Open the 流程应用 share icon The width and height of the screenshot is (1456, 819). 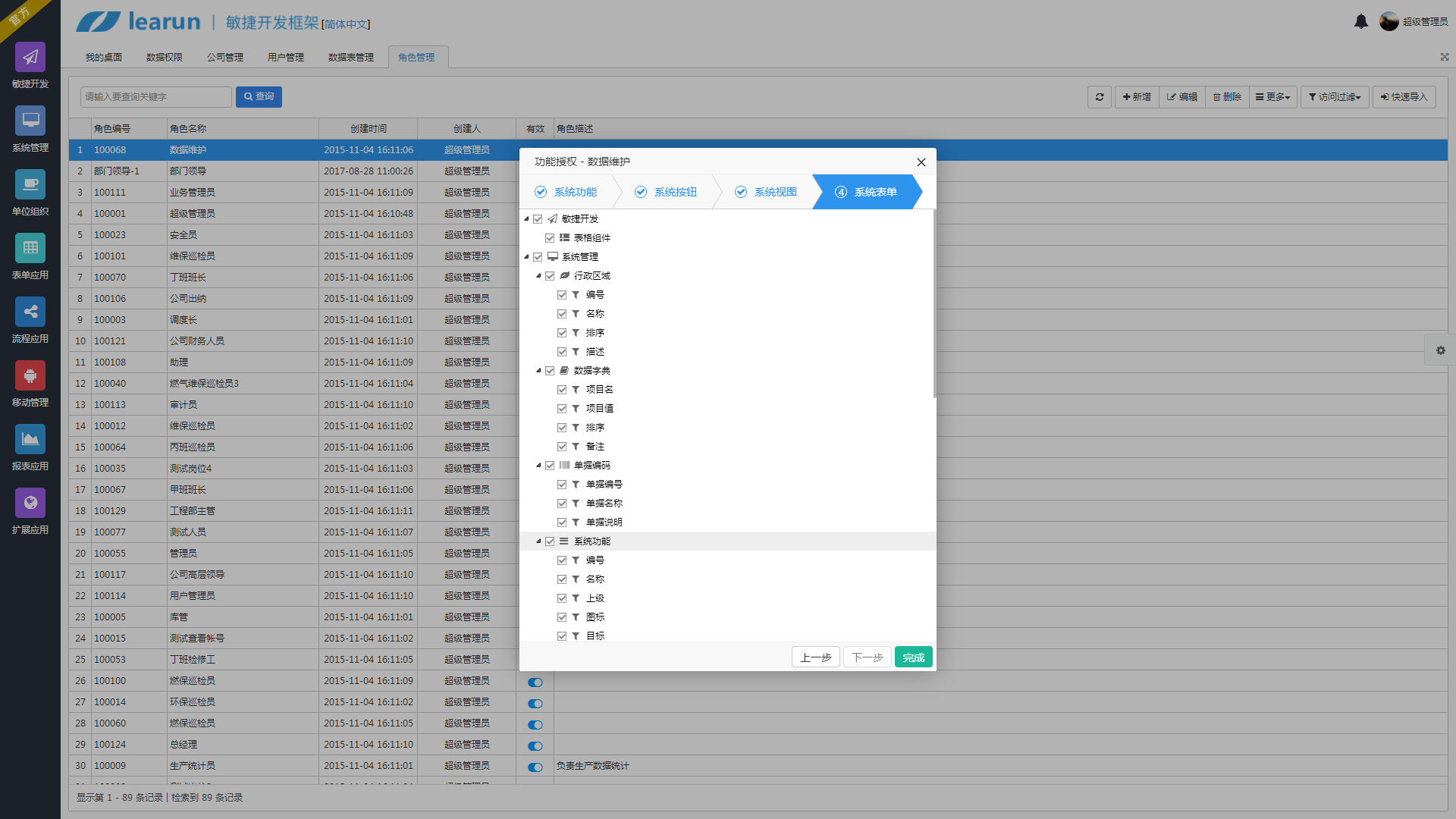pyautogui.click(x=30, y=312)
